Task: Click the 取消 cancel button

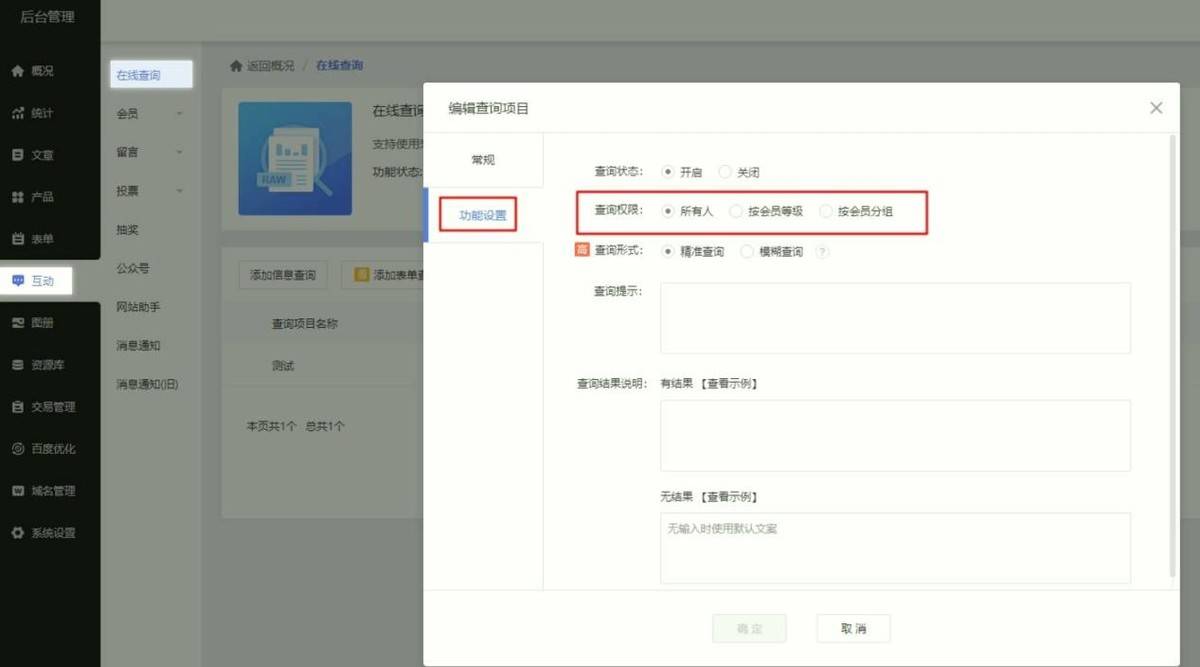Action: (x=853, y=628)
